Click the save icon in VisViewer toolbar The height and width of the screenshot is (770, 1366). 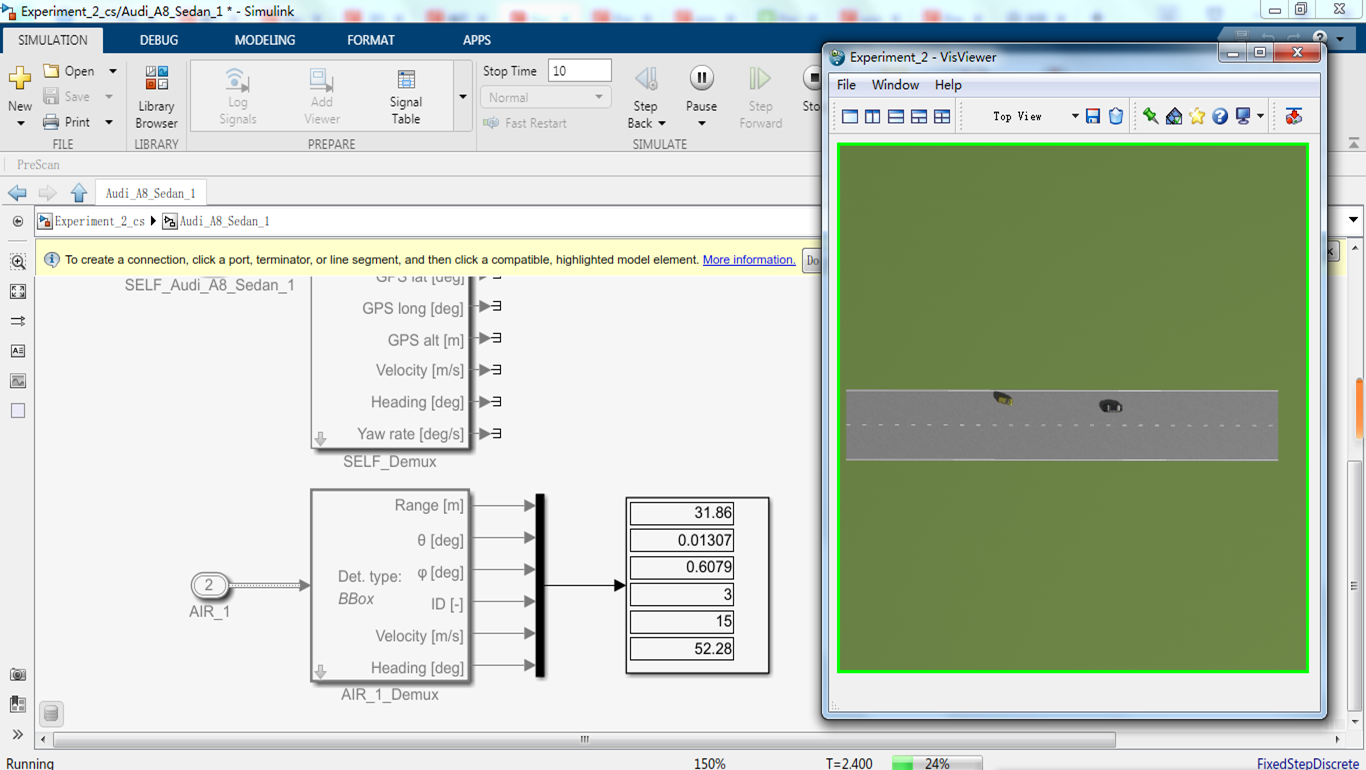pos(1093,117)
